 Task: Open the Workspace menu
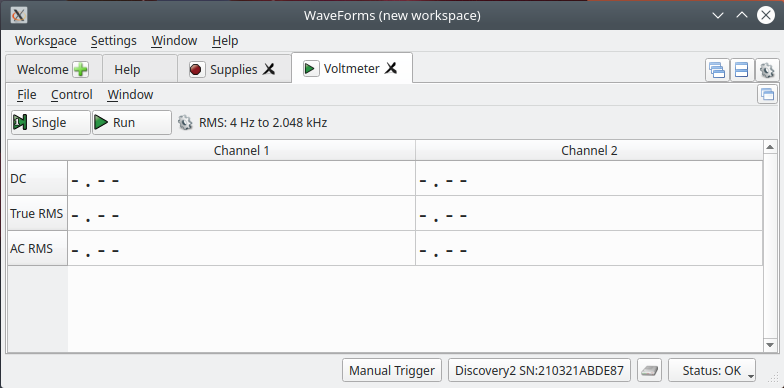point(46,40)
